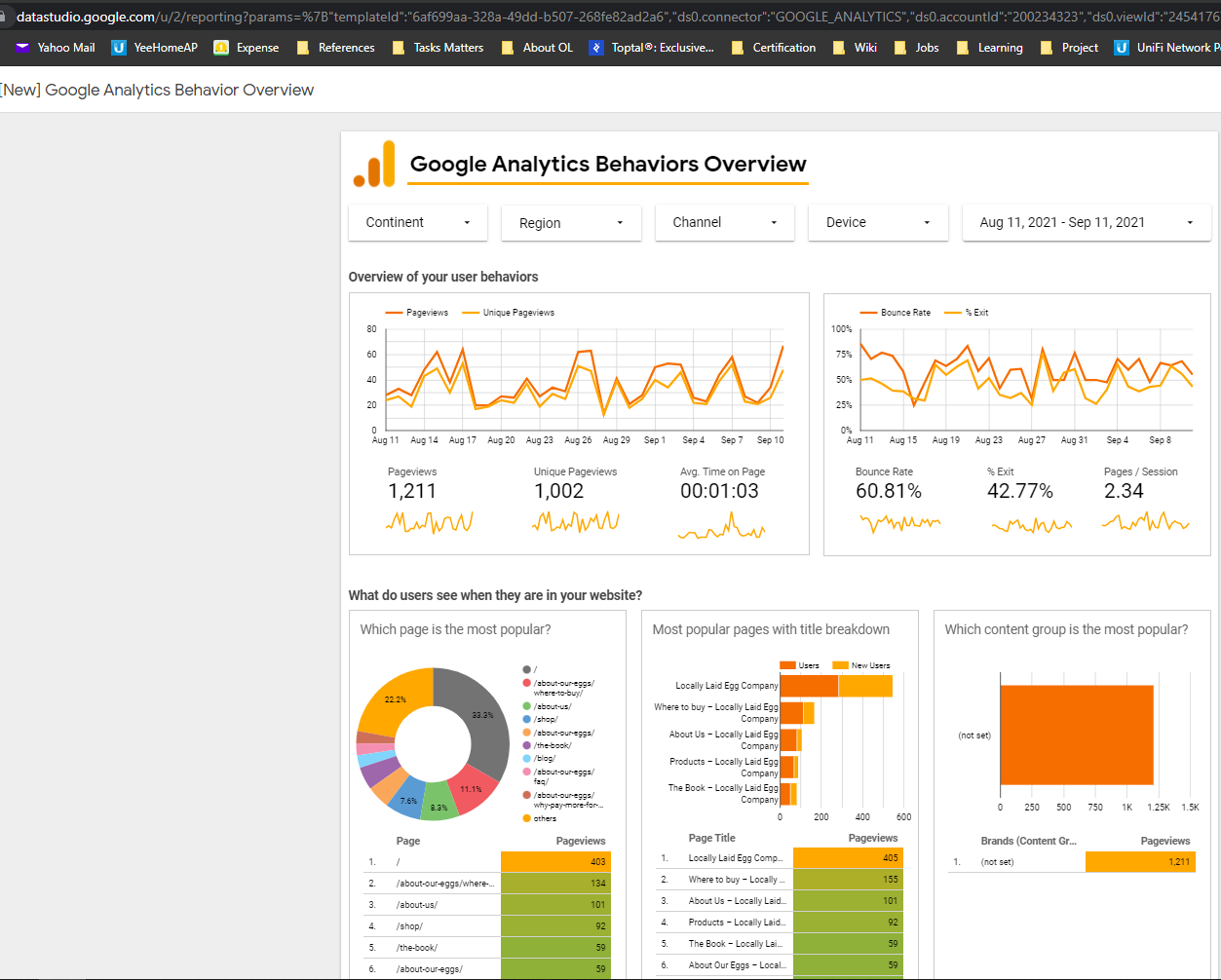Expand the Continent filter dropdown
Image resolution: width=1221 pixels, height=980 pixels.
click(418, 222)
